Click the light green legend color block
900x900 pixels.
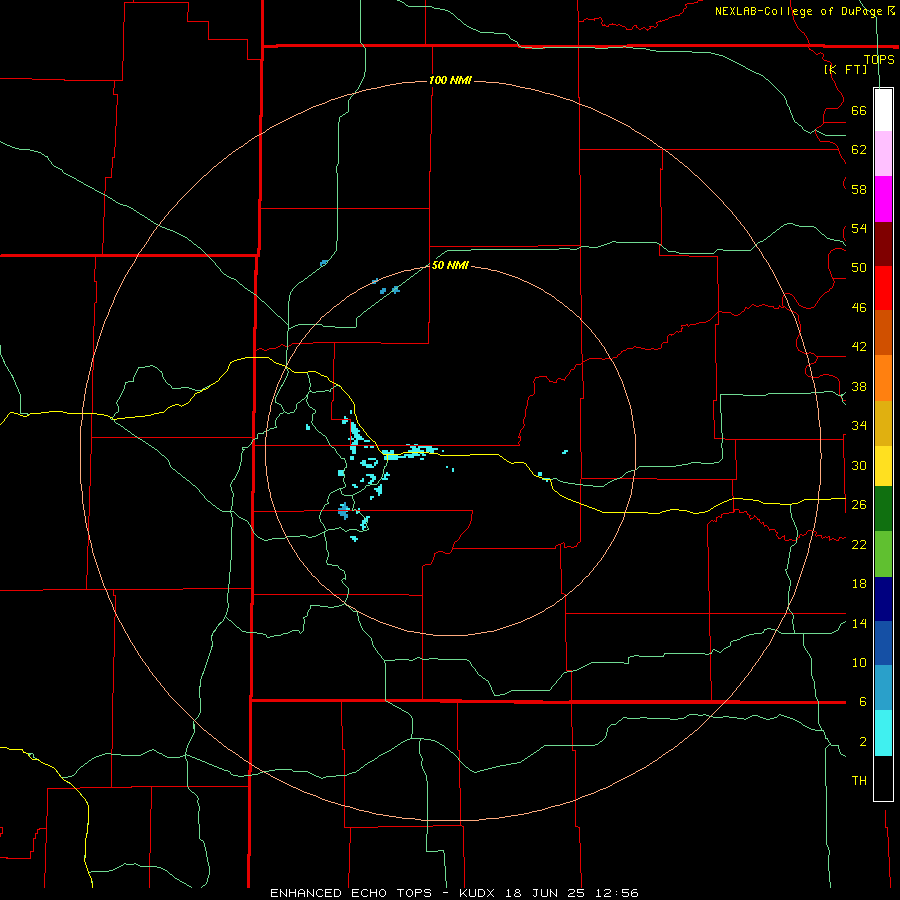[883, 554]
